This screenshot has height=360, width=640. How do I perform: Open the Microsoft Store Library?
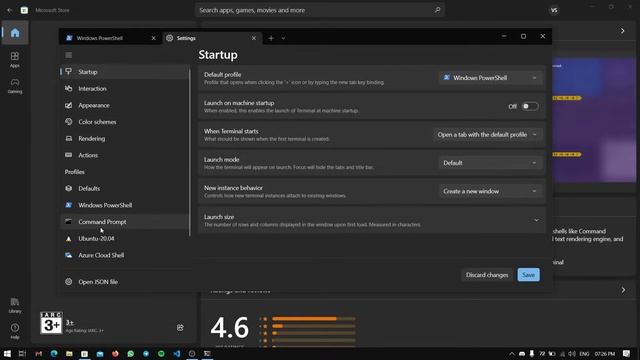click(x=15, y=305)
